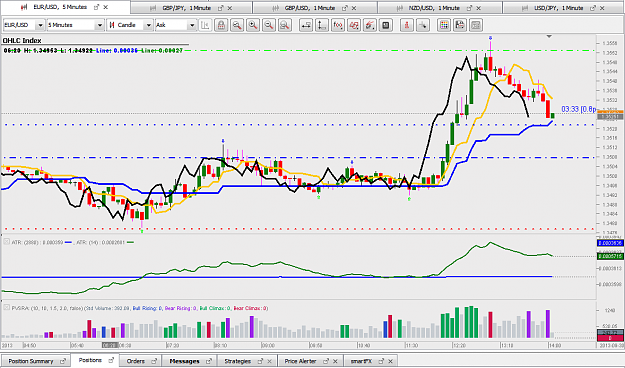Click the OHLC Index title label
625x368 pixels.
[22, 40]
